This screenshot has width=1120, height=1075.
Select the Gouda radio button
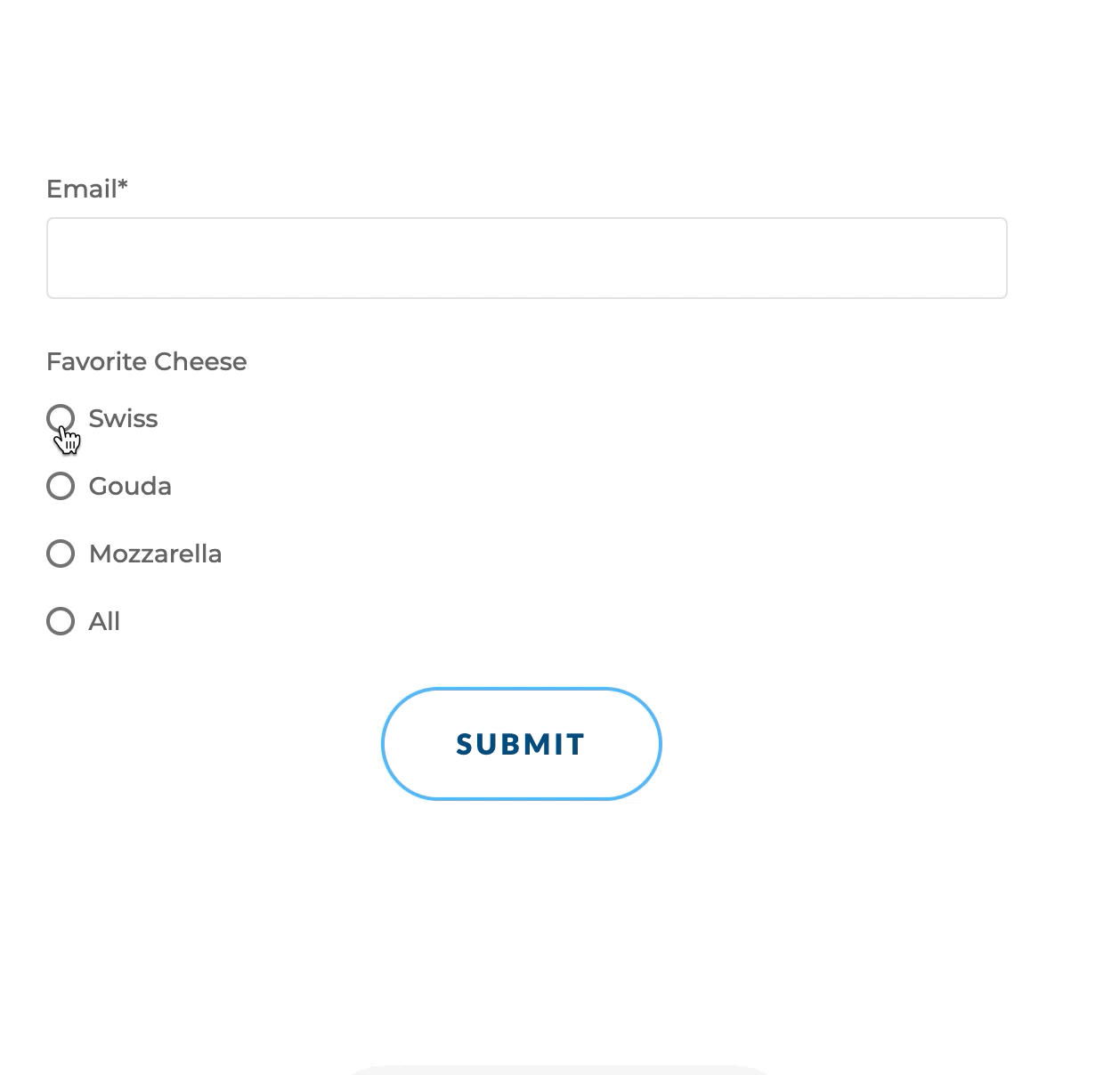(61, 486)
